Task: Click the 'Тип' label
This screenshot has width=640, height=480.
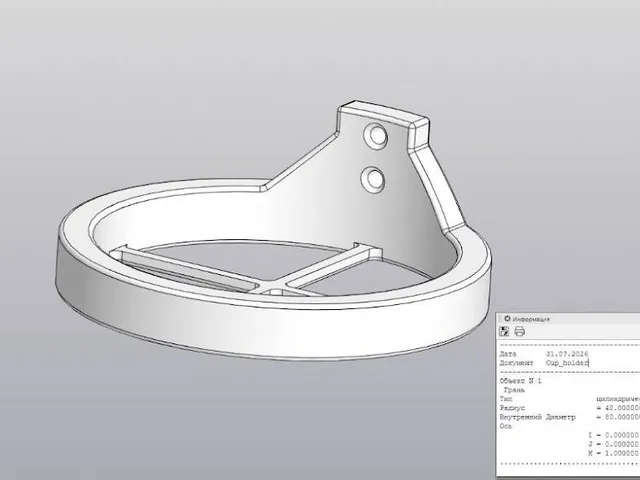Action: pyautogui.click(x=506, y=399)
